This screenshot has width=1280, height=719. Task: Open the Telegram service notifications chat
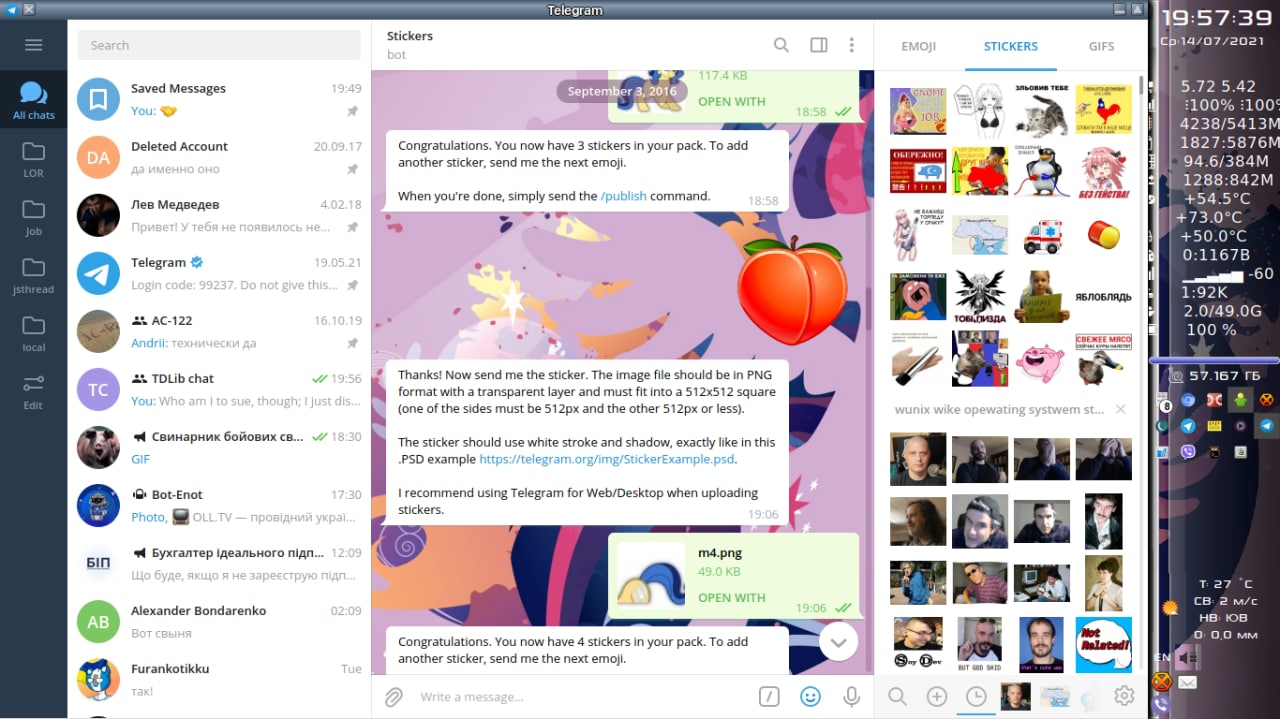tap(219, 273)
